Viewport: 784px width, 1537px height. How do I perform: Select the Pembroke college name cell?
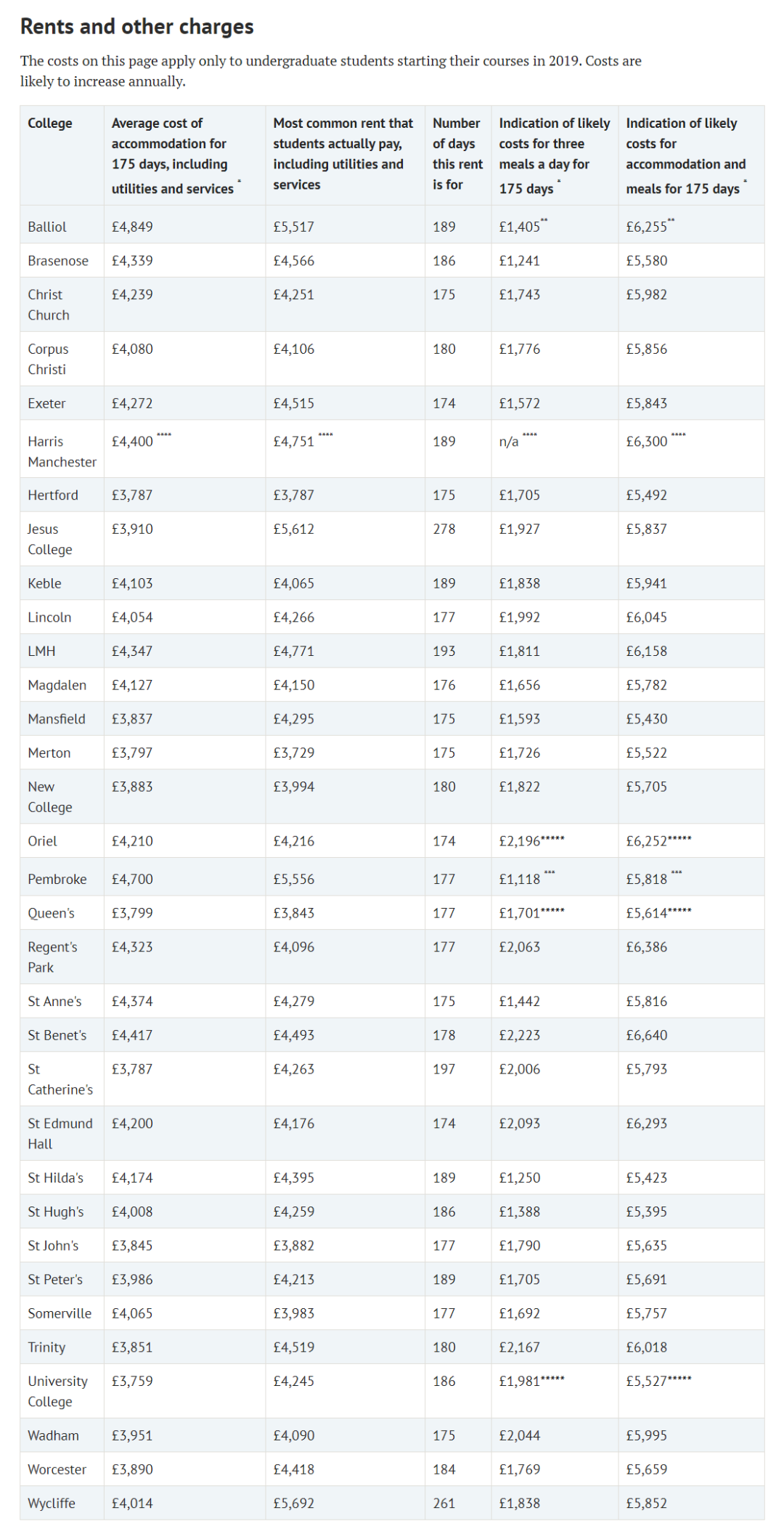pyautogui.click(x=57, y=880)
